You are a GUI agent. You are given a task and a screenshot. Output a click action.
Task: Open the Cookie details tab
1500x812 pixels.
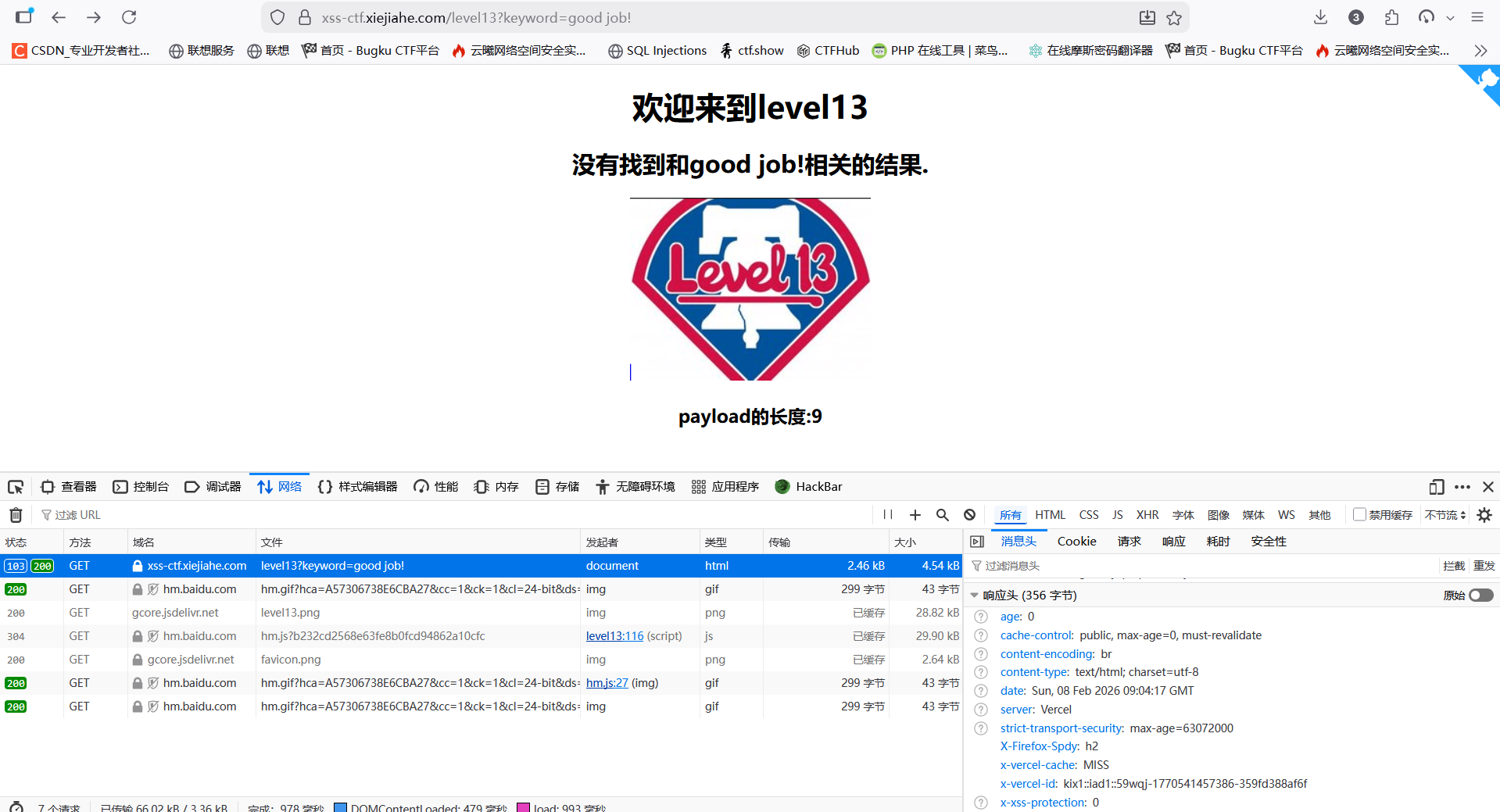tap(1076, 542)
